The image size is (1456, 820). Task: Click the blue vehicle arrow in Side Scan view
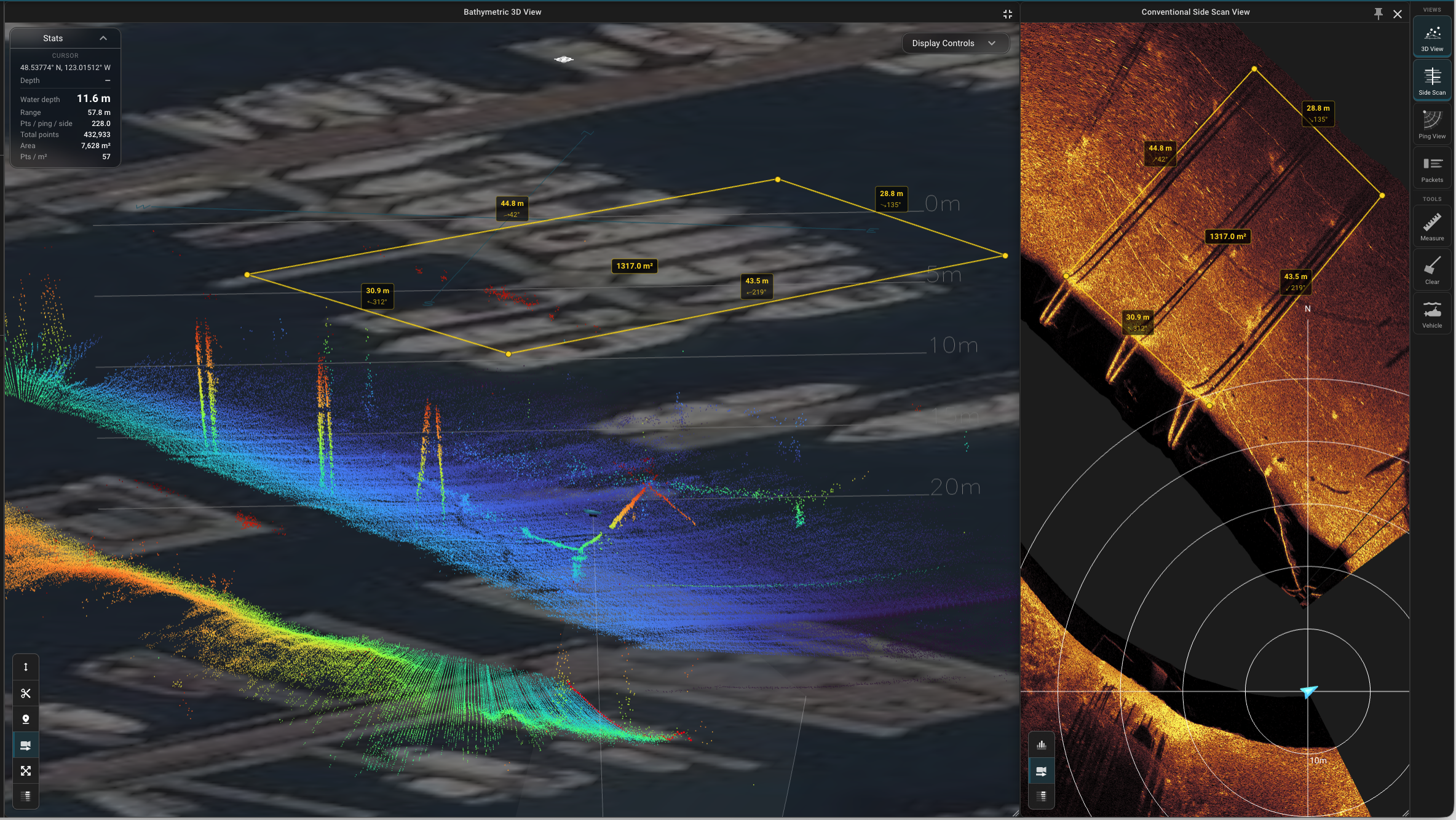(1309, 692)
